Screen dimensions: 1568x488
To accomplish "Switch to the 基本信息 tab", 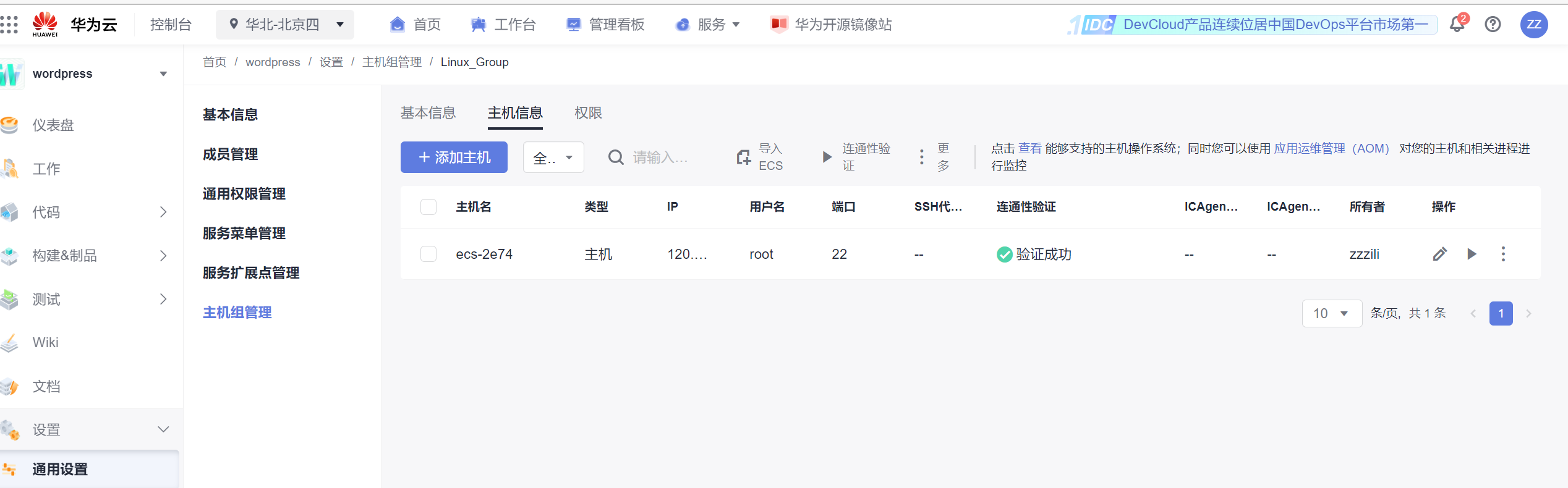I will [428, 113].
